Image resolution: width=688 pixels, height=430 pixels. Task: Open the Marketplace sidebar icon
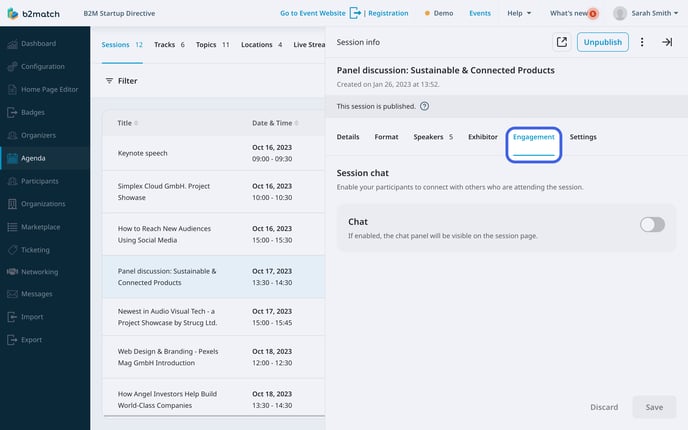12,227
